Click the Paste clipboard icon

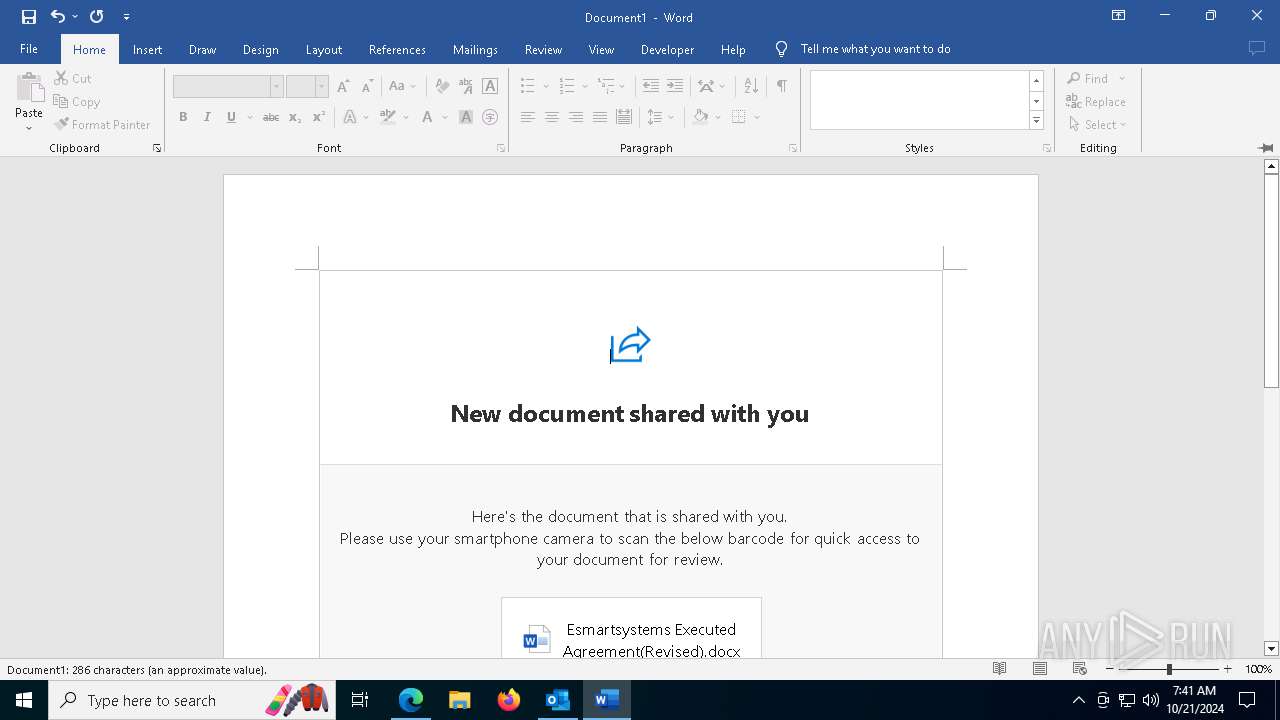pyautogui.click(x=29, y=86)
